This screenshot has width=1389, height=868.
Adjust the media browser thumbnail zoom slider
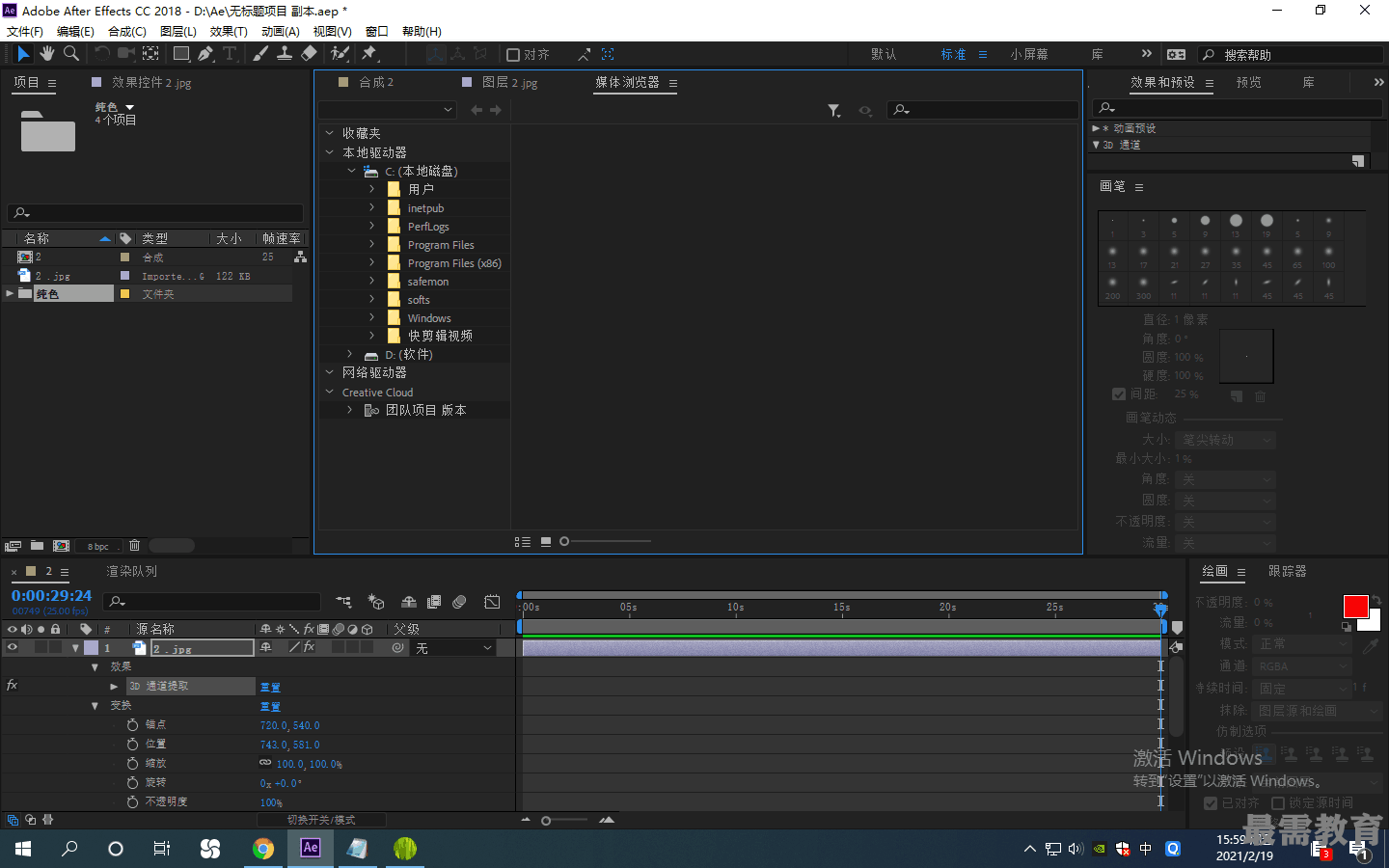(x=564, y=541)
